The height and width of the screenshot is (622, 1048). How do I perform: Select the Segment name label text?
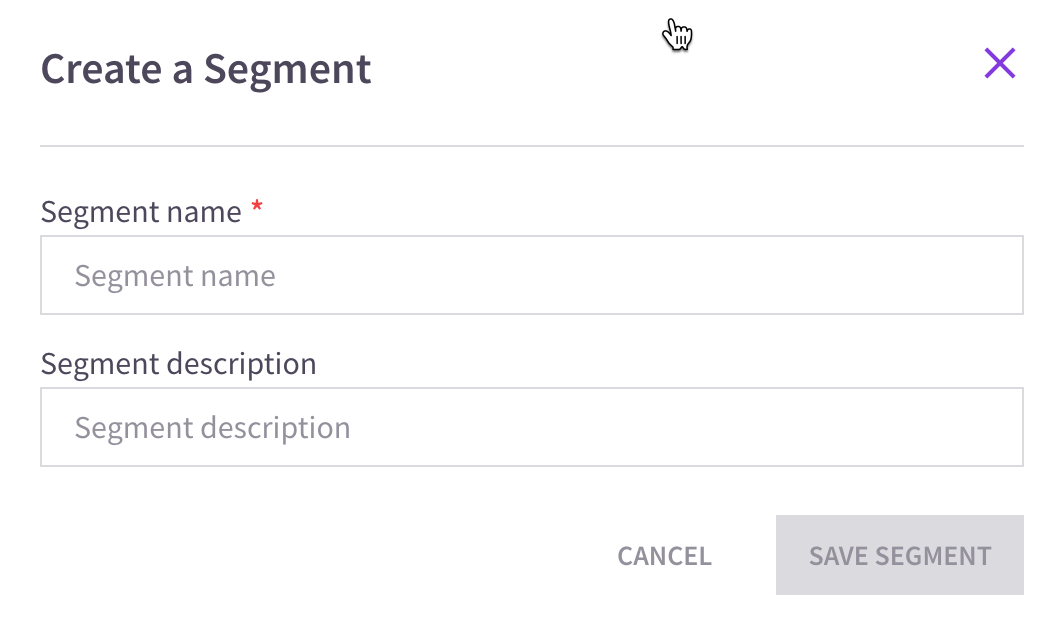pyautogui.click(x=141, y=212)
